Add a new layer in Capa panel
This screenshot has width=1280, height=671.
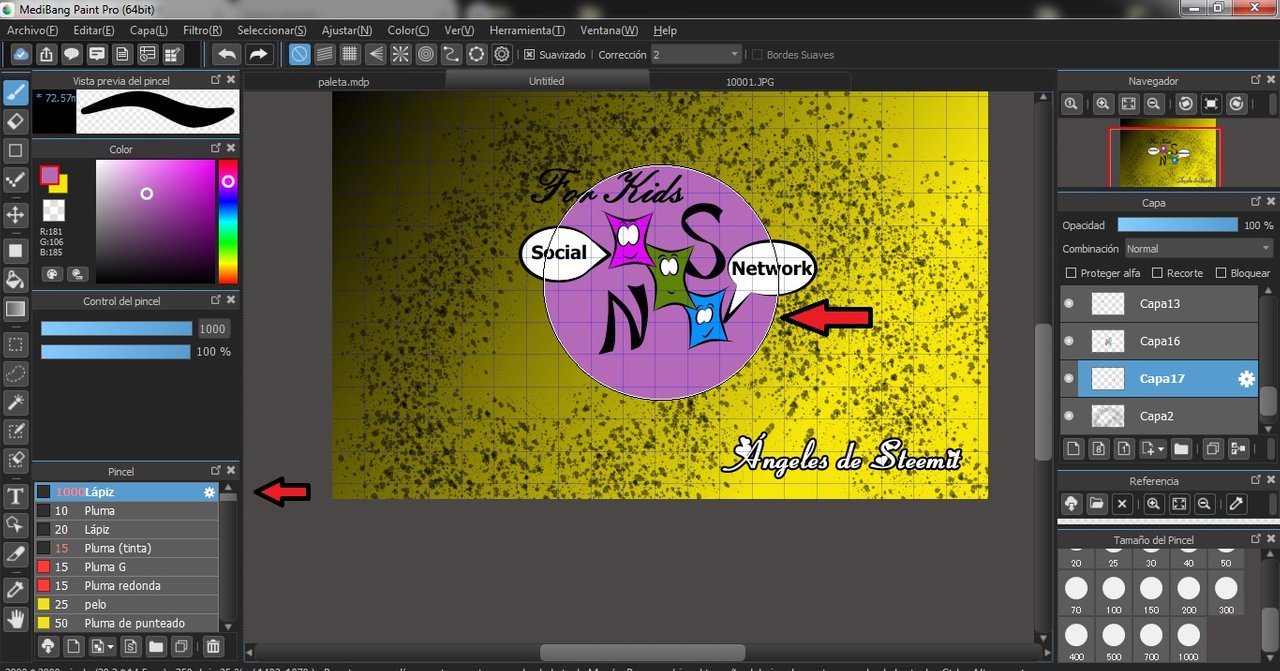click(x=1072, y=448)
